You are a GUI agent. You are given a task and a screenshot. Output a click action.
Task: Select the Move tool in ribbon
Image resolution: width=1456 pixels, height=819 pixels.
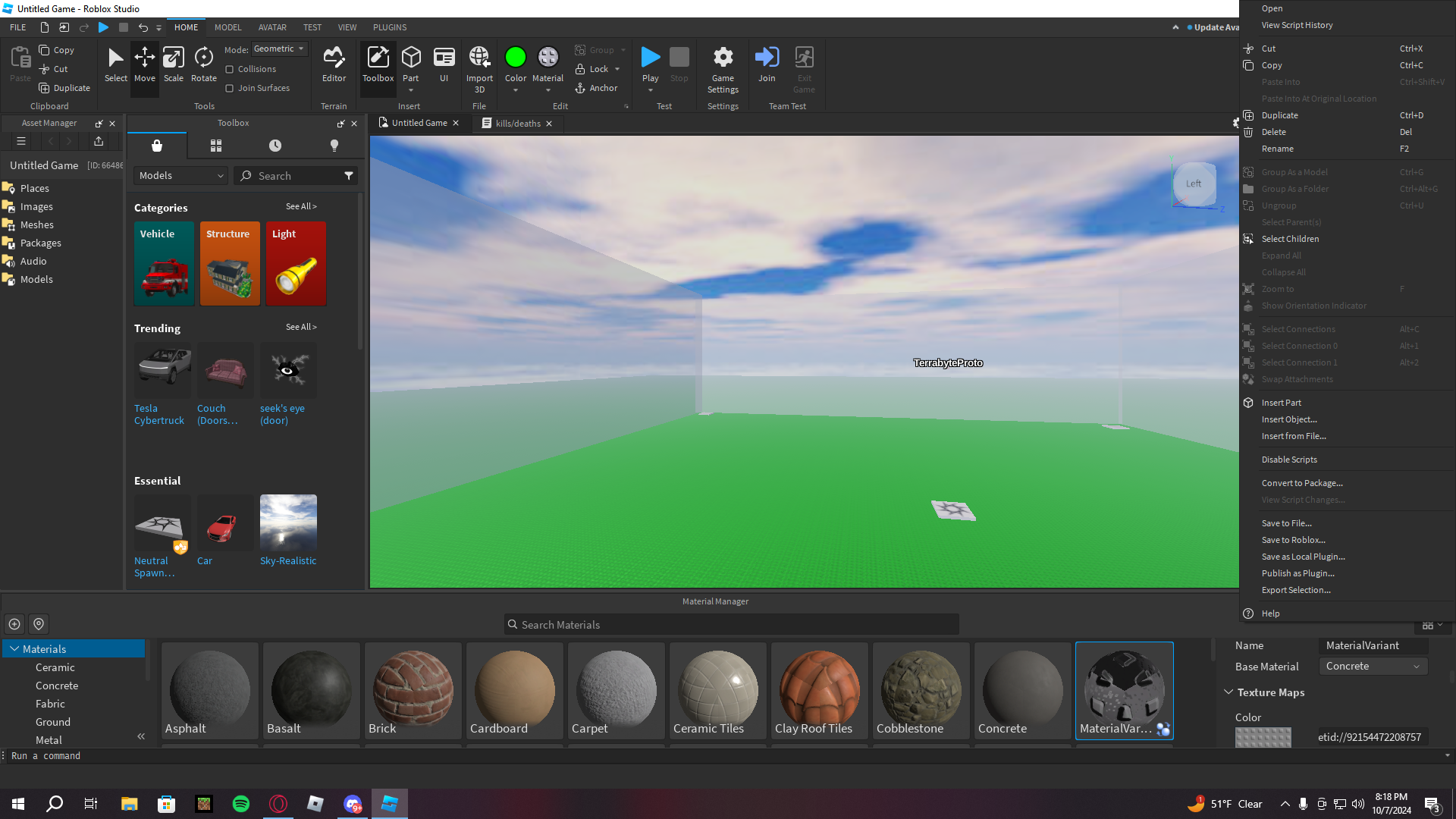[144, 64]
